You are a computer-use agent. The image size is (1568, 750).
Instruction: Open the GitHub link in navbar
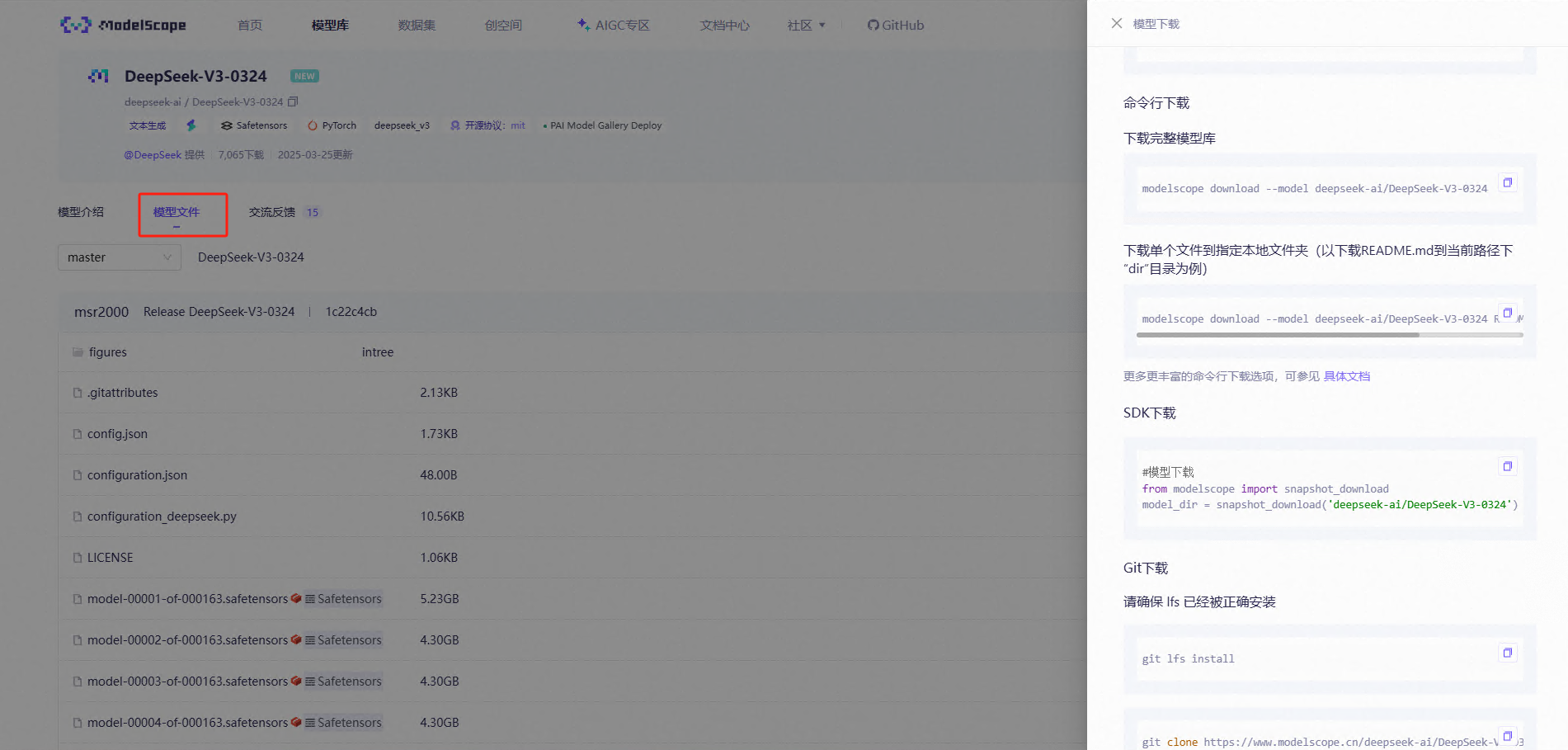[895, 26]
